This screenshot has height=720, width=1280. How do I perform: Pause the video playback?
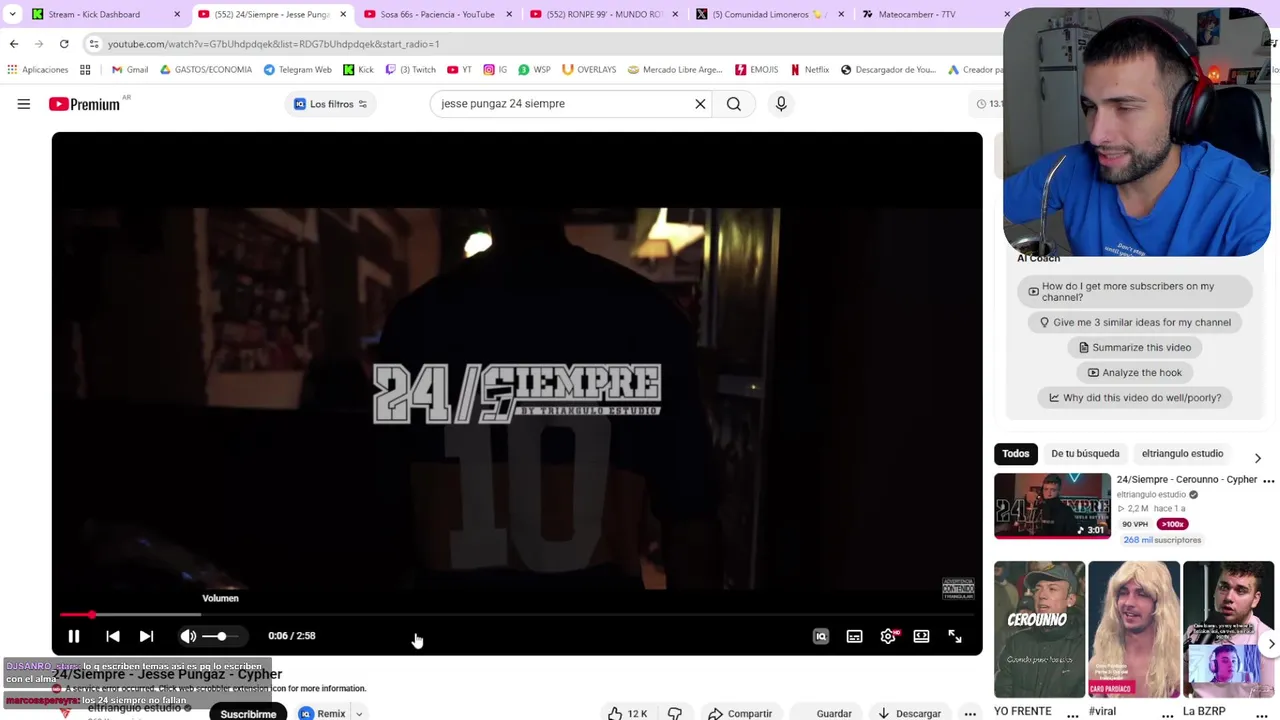tap(74, 636)
